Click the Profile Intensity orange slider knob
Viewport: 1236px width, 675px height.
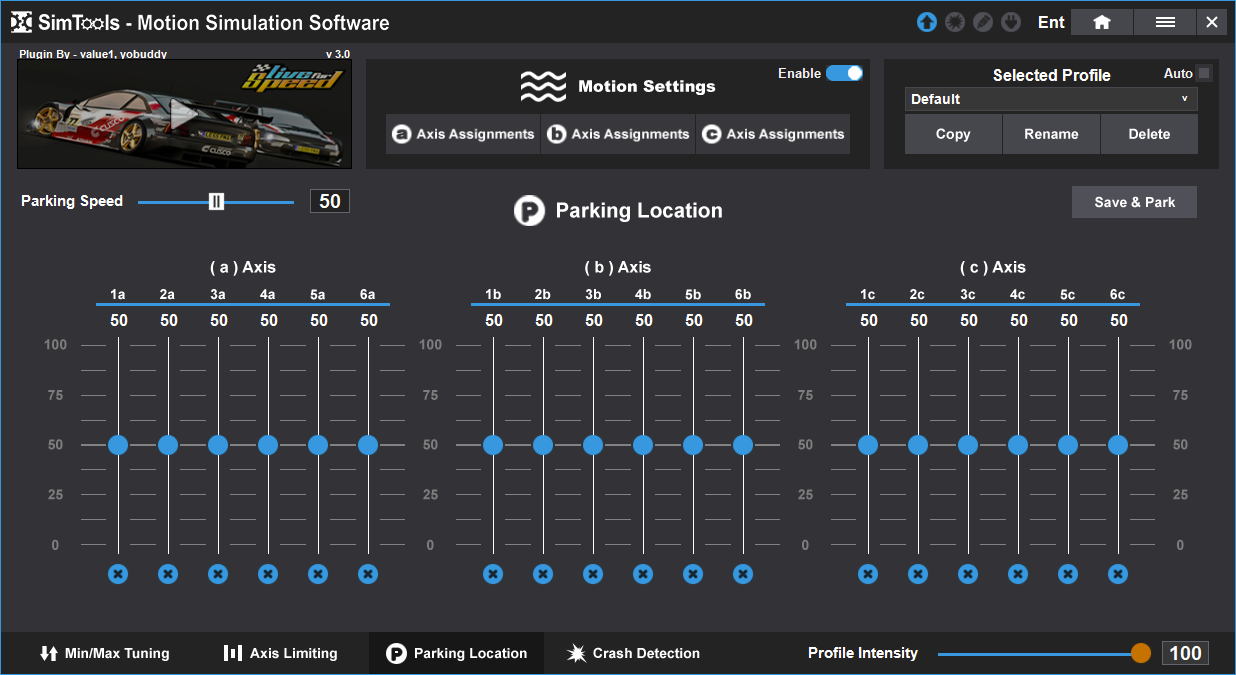[1141, 653]
